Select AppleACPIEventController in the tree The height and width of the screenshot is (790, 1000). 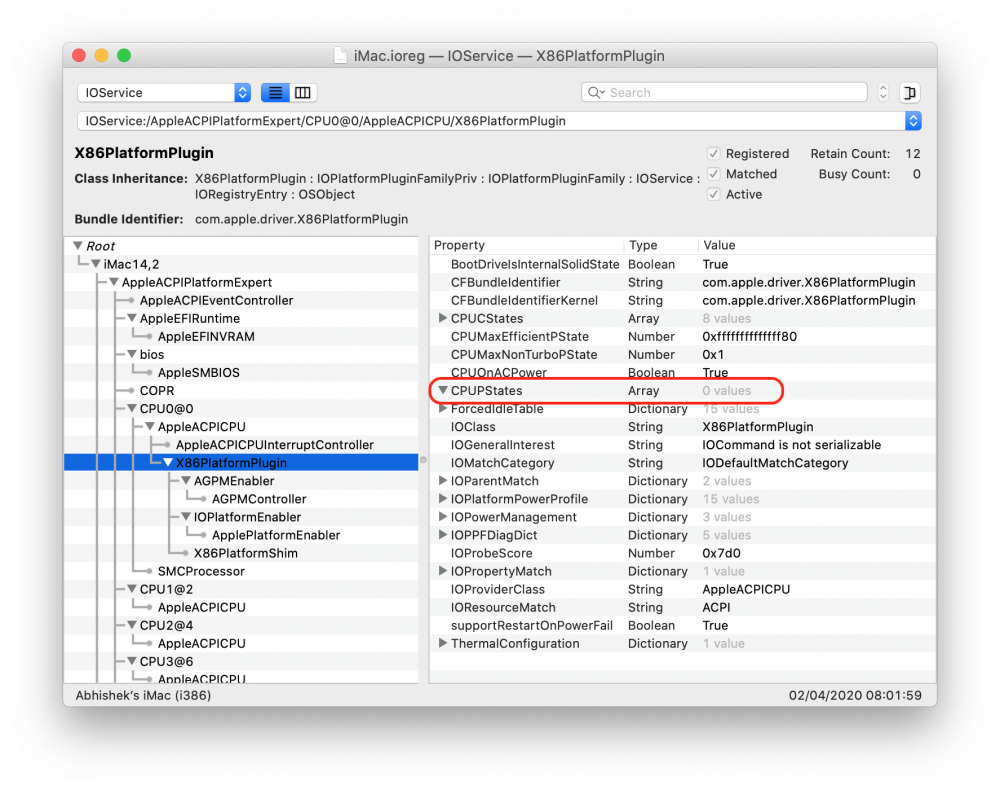point(216,300)
